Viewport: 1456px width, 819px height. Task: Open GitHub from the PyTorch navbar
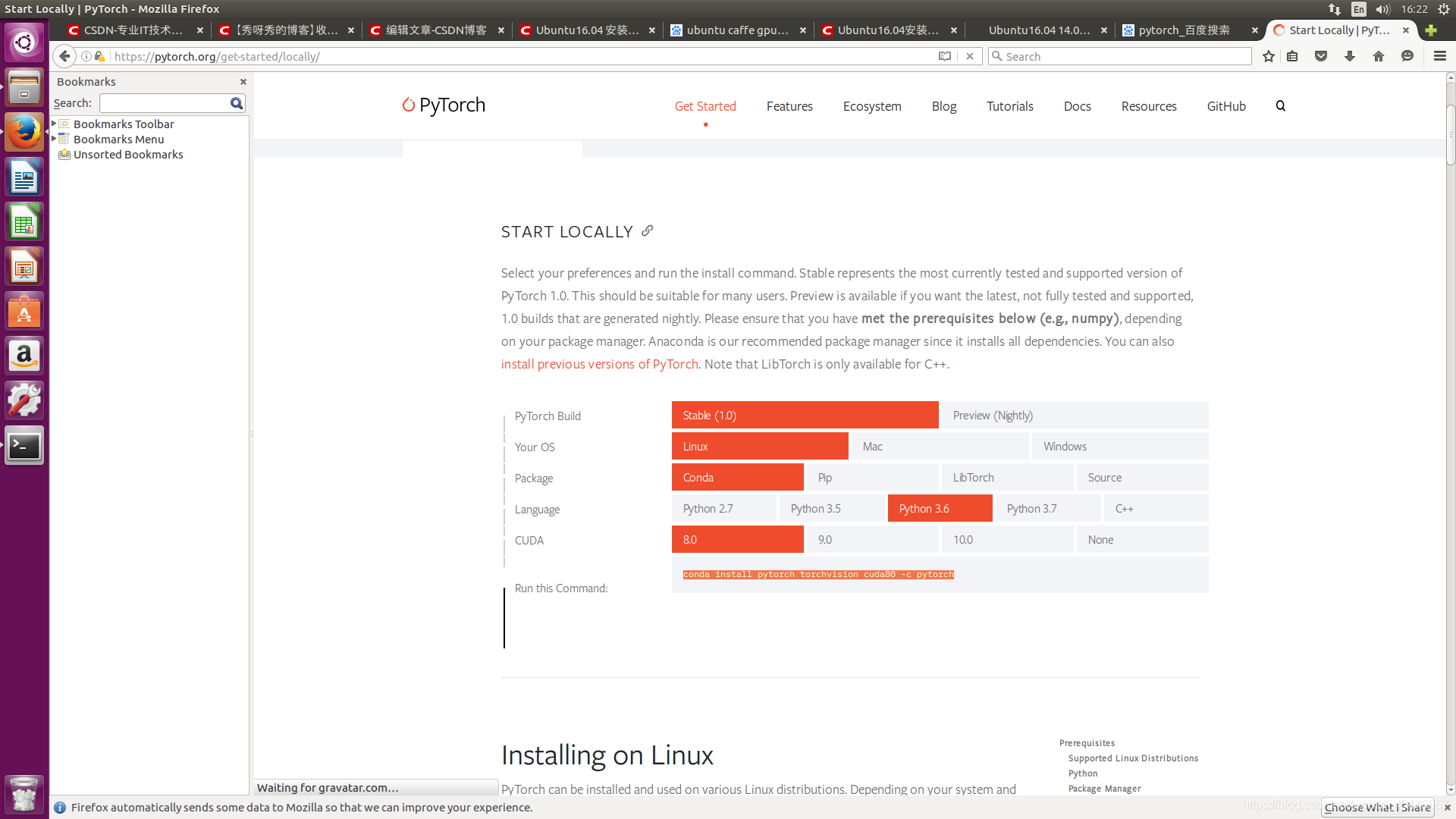[1225, 106]
